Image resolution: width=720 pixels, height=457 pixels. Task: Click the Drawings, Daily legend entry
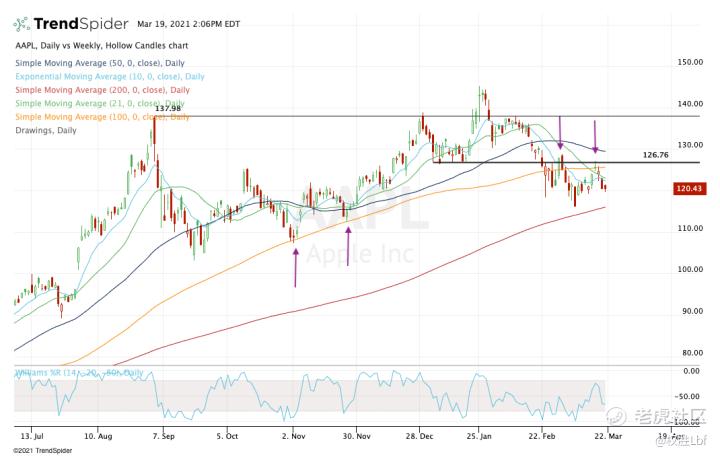46,130
